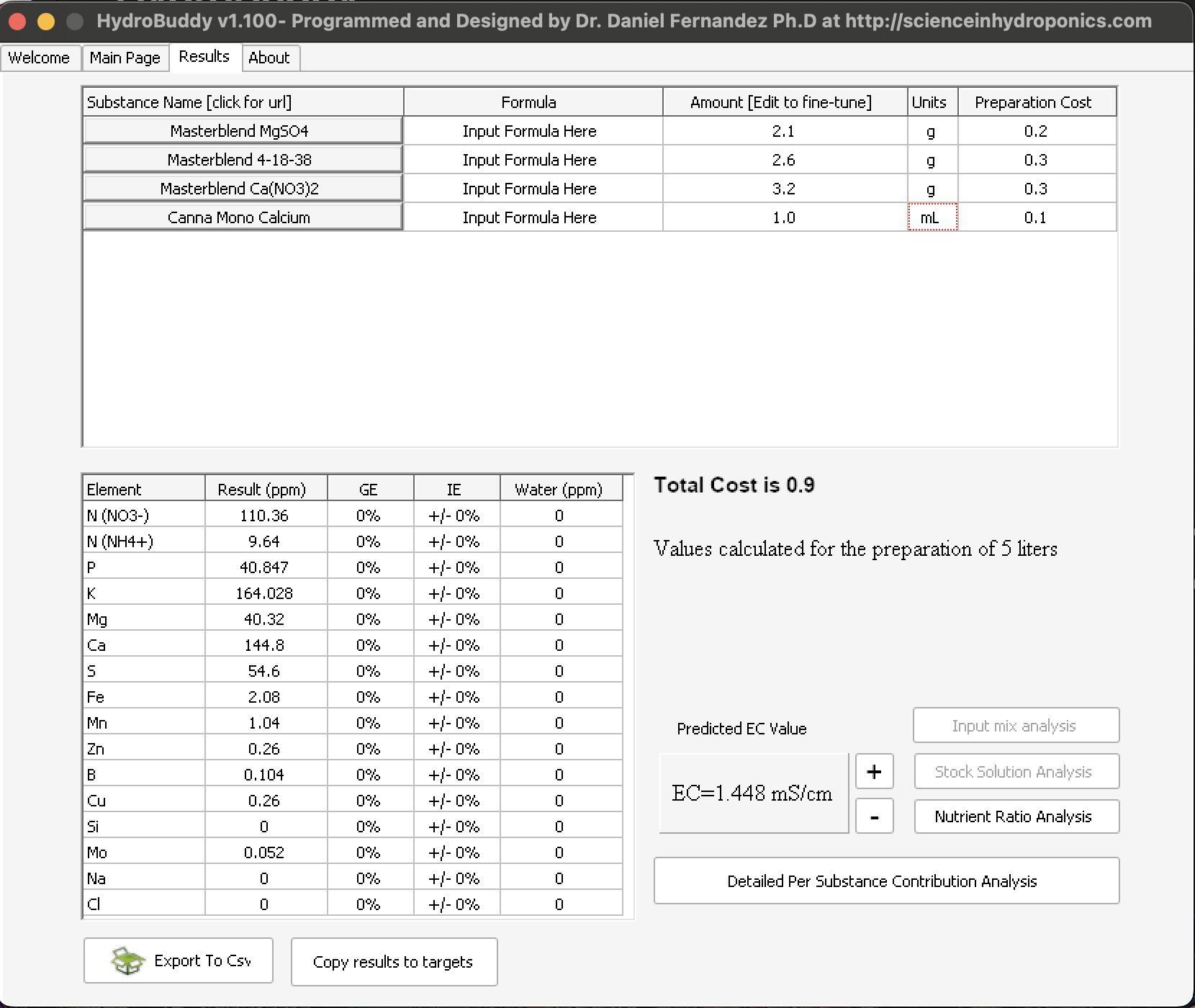Open the About tab
Viewport: 1195px width, 1008px height.
coord(269,58)
